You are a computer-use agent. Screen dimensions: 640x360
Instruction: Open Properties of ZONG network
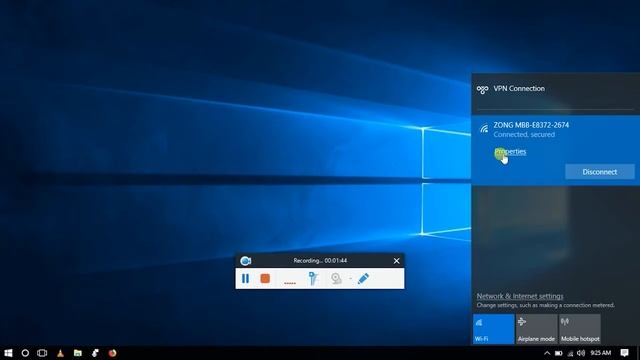coord(510,151)
